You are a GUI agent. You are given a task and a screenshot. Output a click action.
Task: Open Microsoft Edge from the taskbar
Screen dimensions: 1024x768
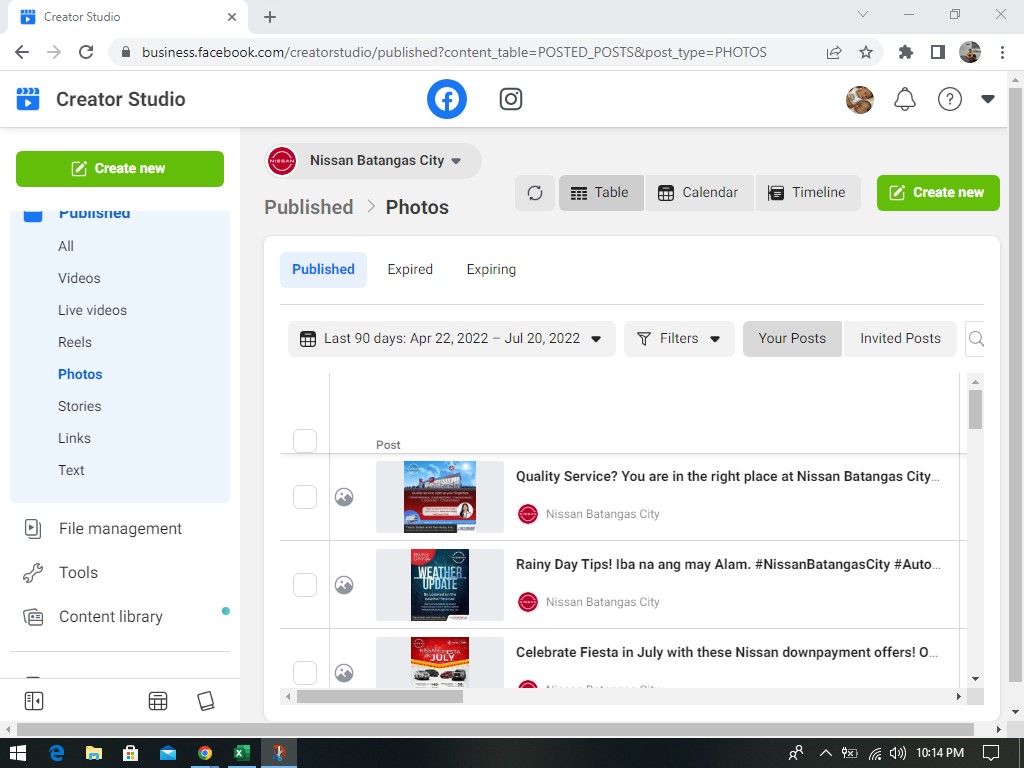(56, 753)
